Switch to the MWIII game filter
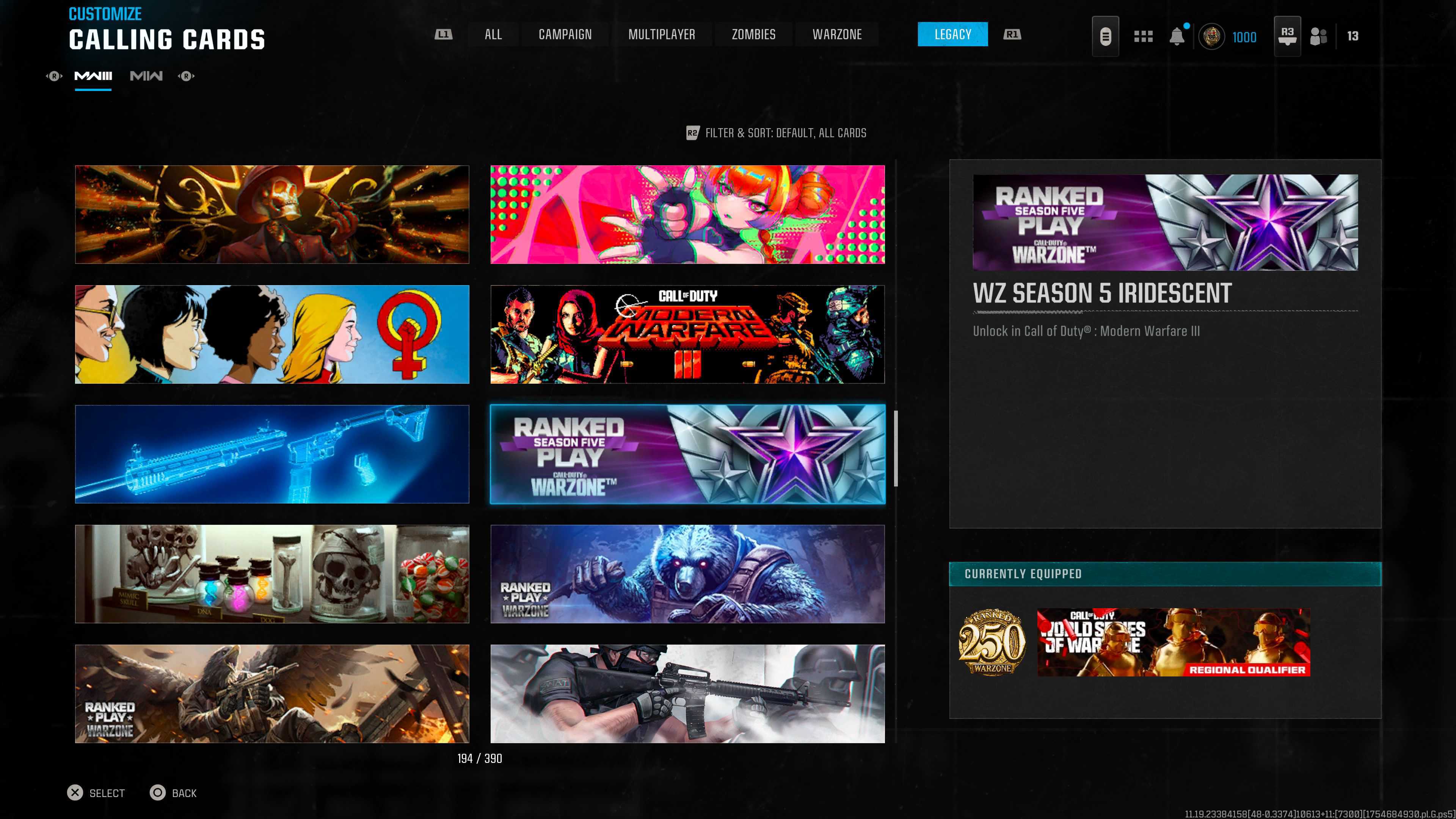Screen dimensions: 1456x819 pyautogui.click(x=93, y=76)
